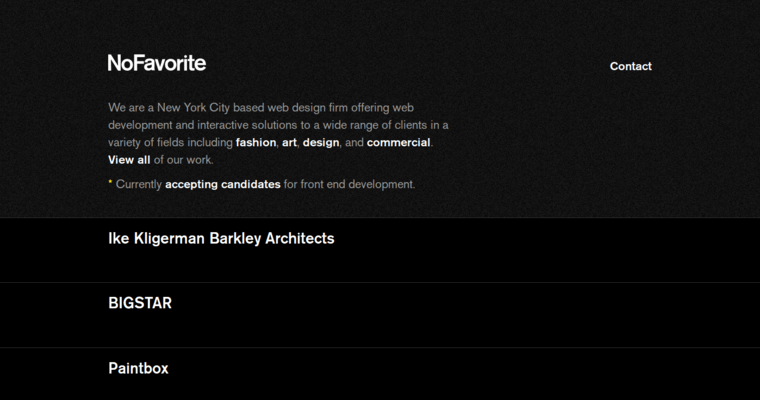
Task: Click the NoFavorite logo
Action: point(157,63)
